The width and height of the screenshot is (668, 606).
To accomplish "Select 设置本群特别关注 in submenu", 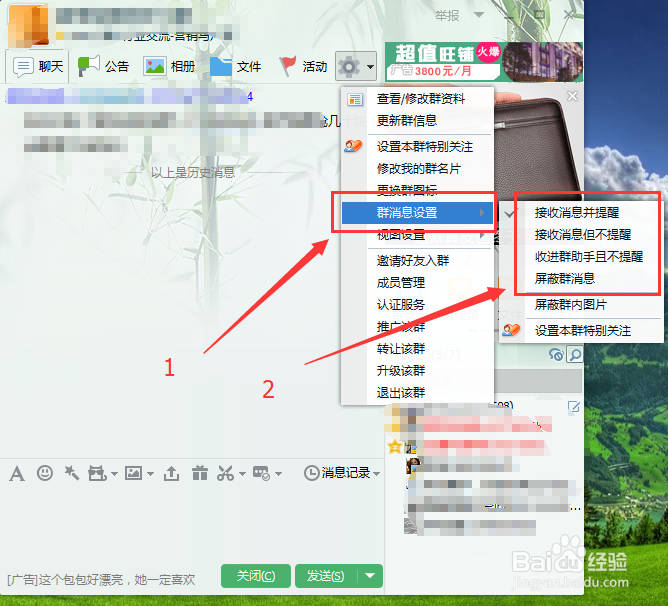I will [581, 330].
